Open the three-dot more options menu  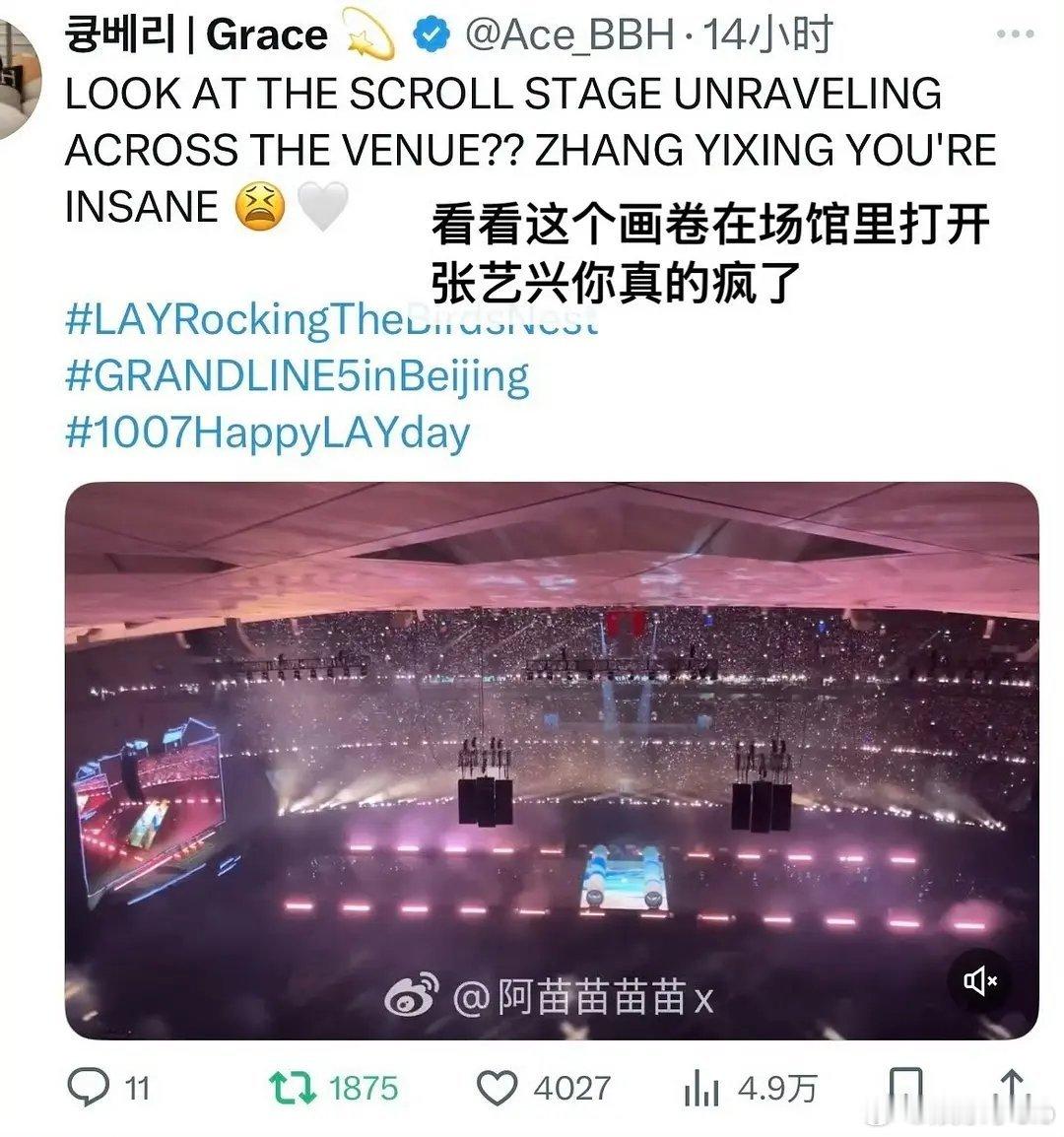(1015, 33)
